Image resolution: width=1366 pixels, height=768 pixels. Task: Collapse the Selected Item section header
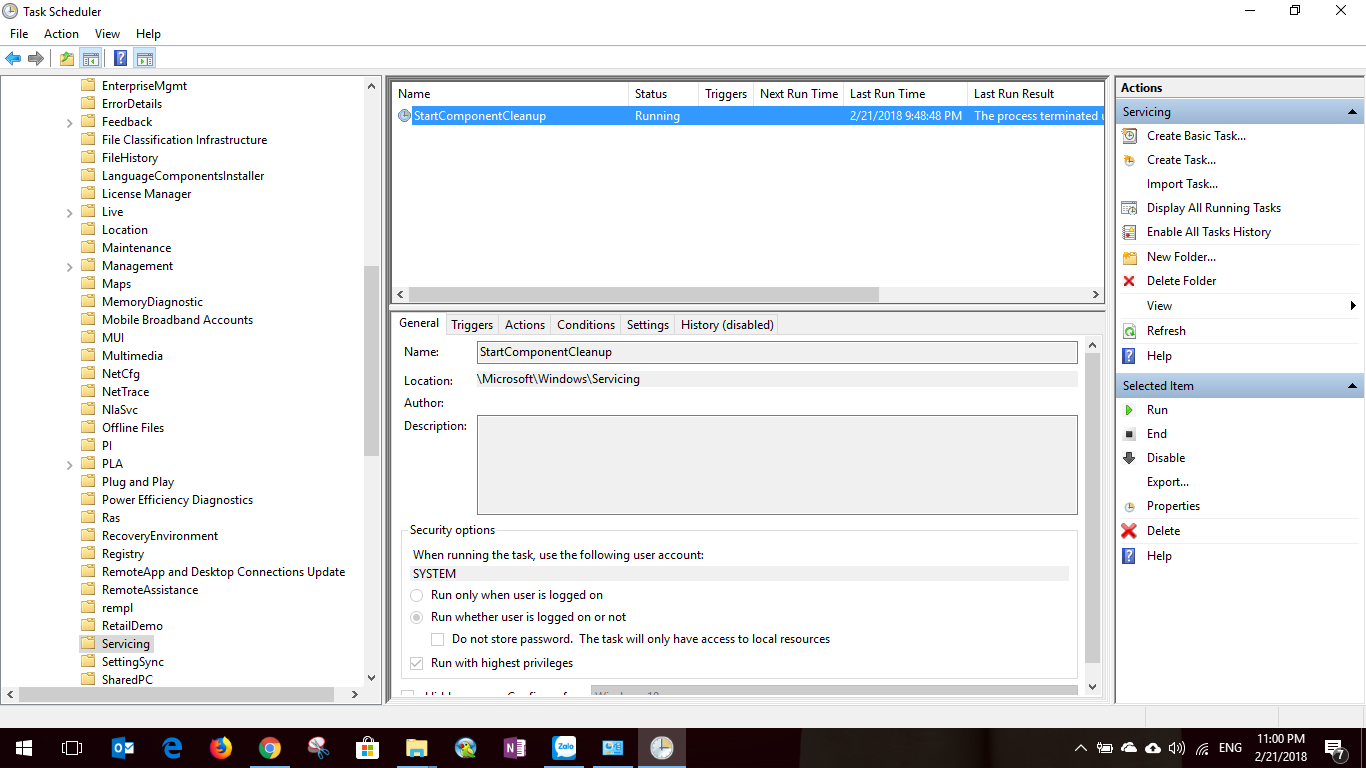[x=1352, y=385]
